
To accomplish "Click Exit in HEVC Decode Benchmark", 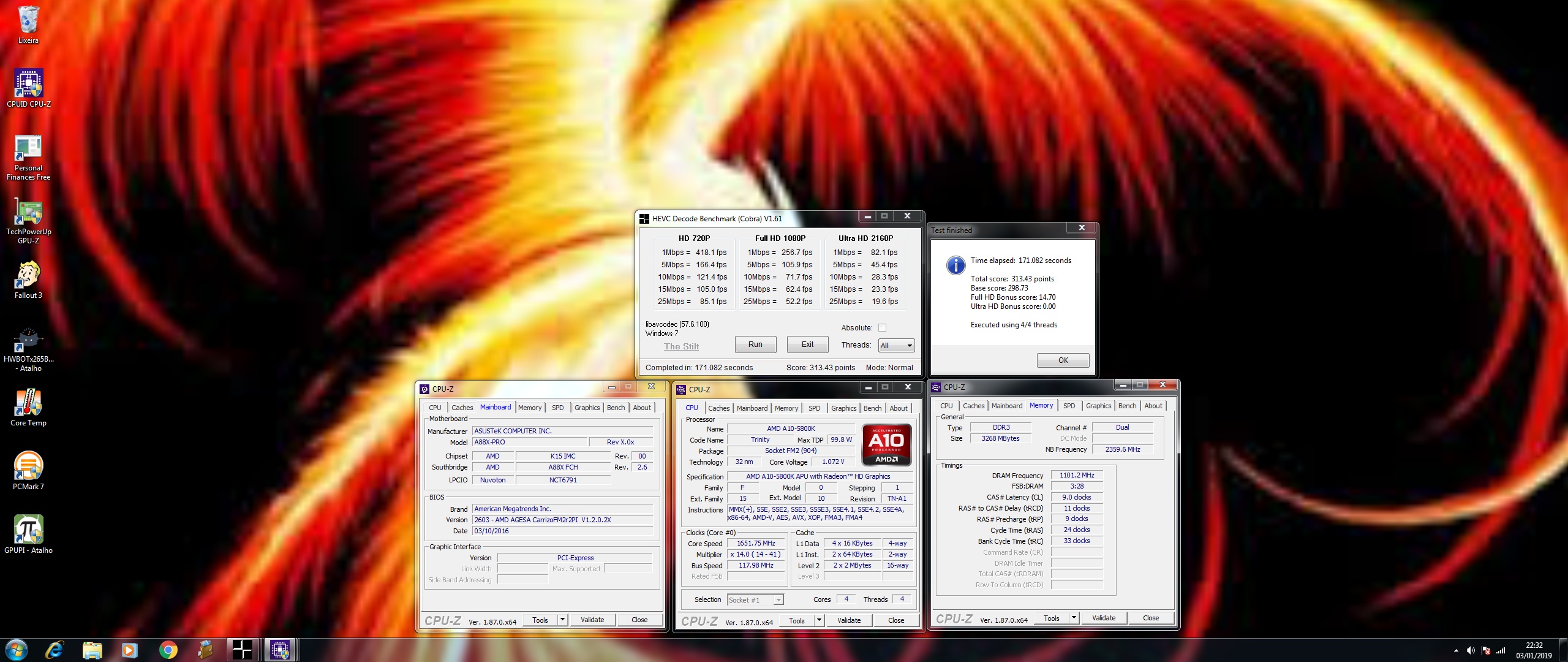I will (807, 344).
